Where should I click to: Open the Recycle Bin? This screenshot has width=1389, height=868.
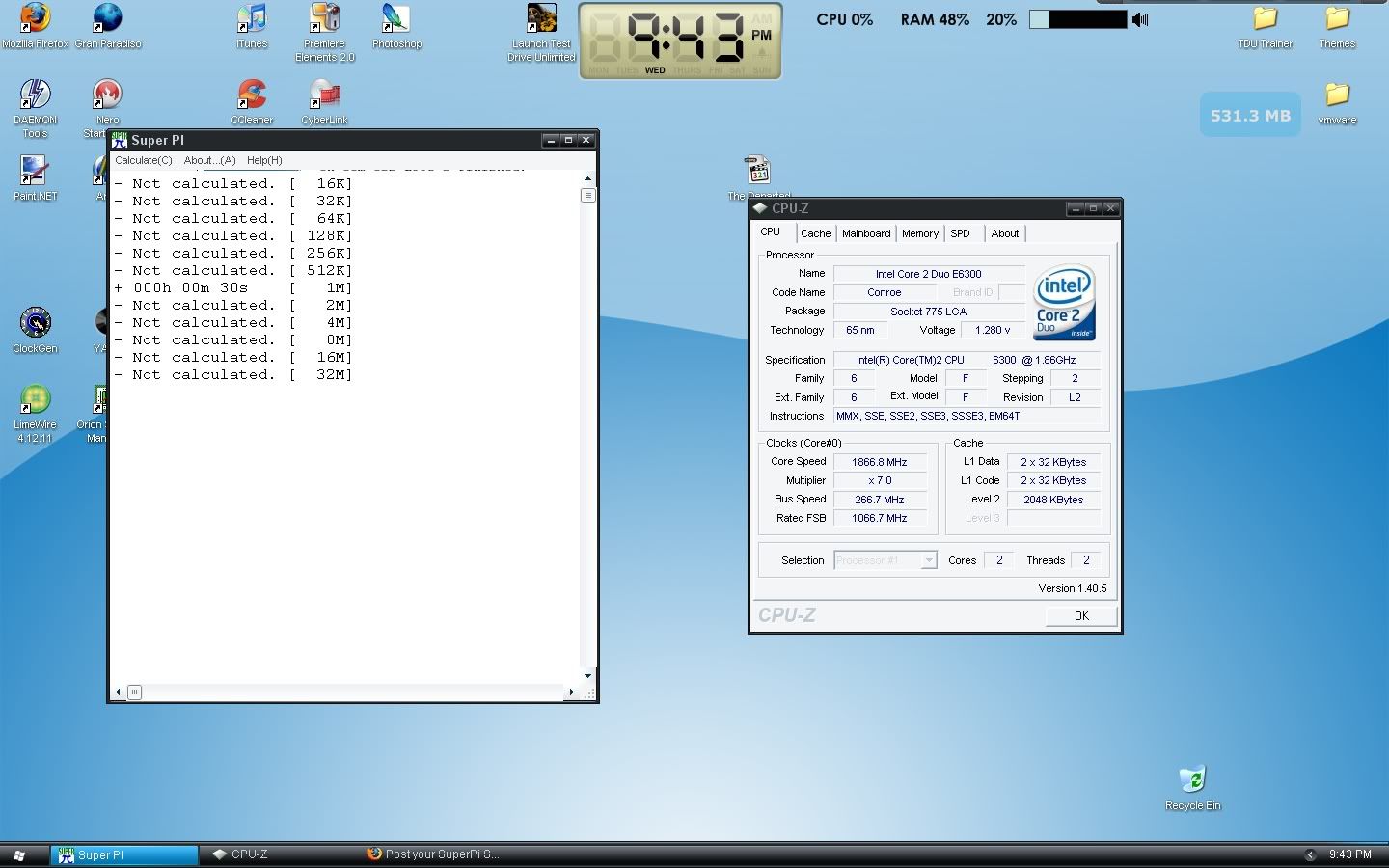[1192, 788]
